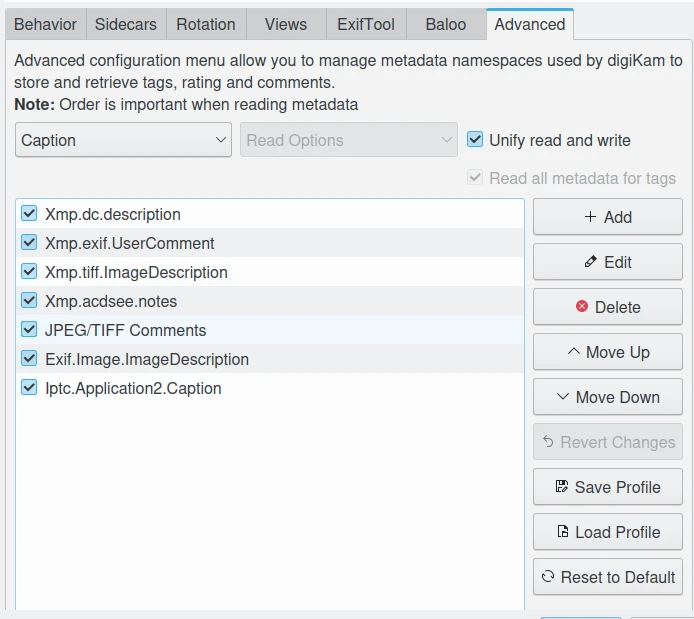Uncheck Xmp.dc.description namespace

point(29,214)
